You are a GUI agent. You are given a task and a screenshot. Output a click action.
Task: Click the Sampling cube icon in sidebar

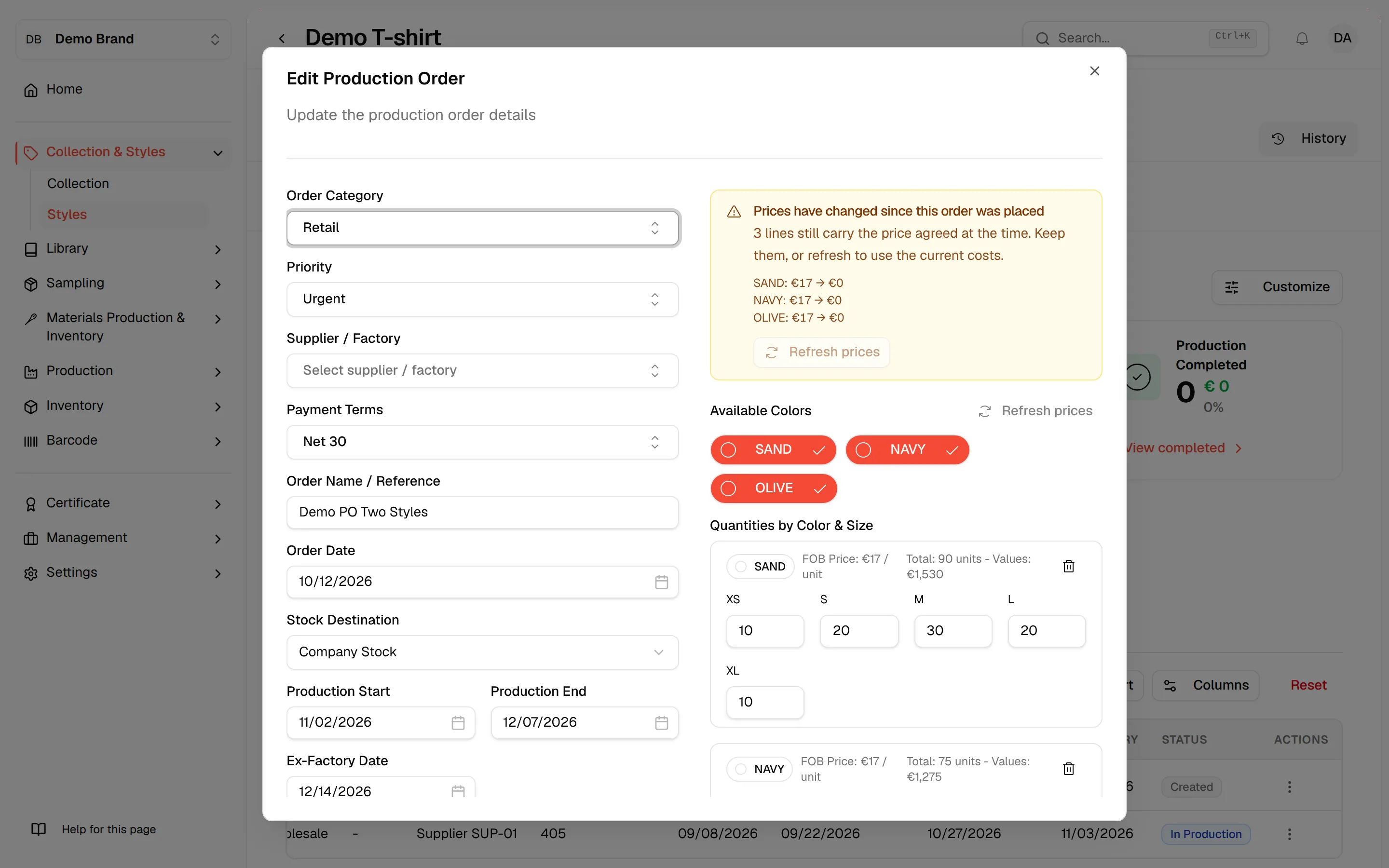31,284
